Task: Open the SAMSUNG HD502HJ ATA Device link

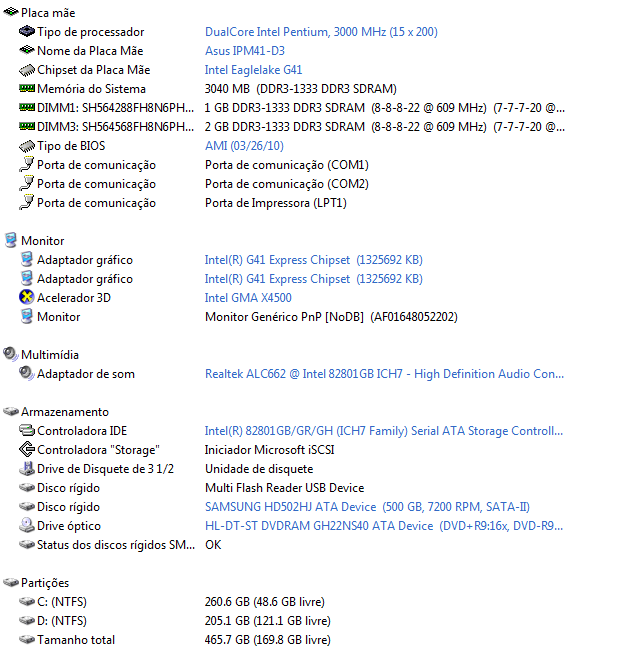Action: (367, 507)
